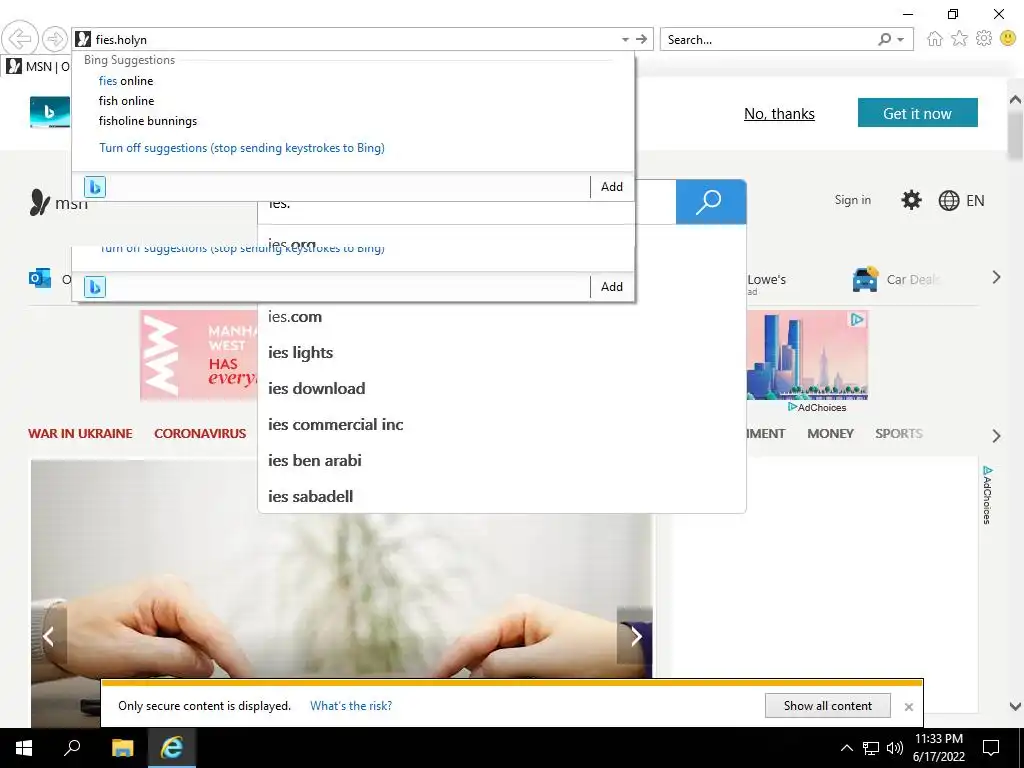Click the magnifier icon in Search box

(x=884, y=39)
